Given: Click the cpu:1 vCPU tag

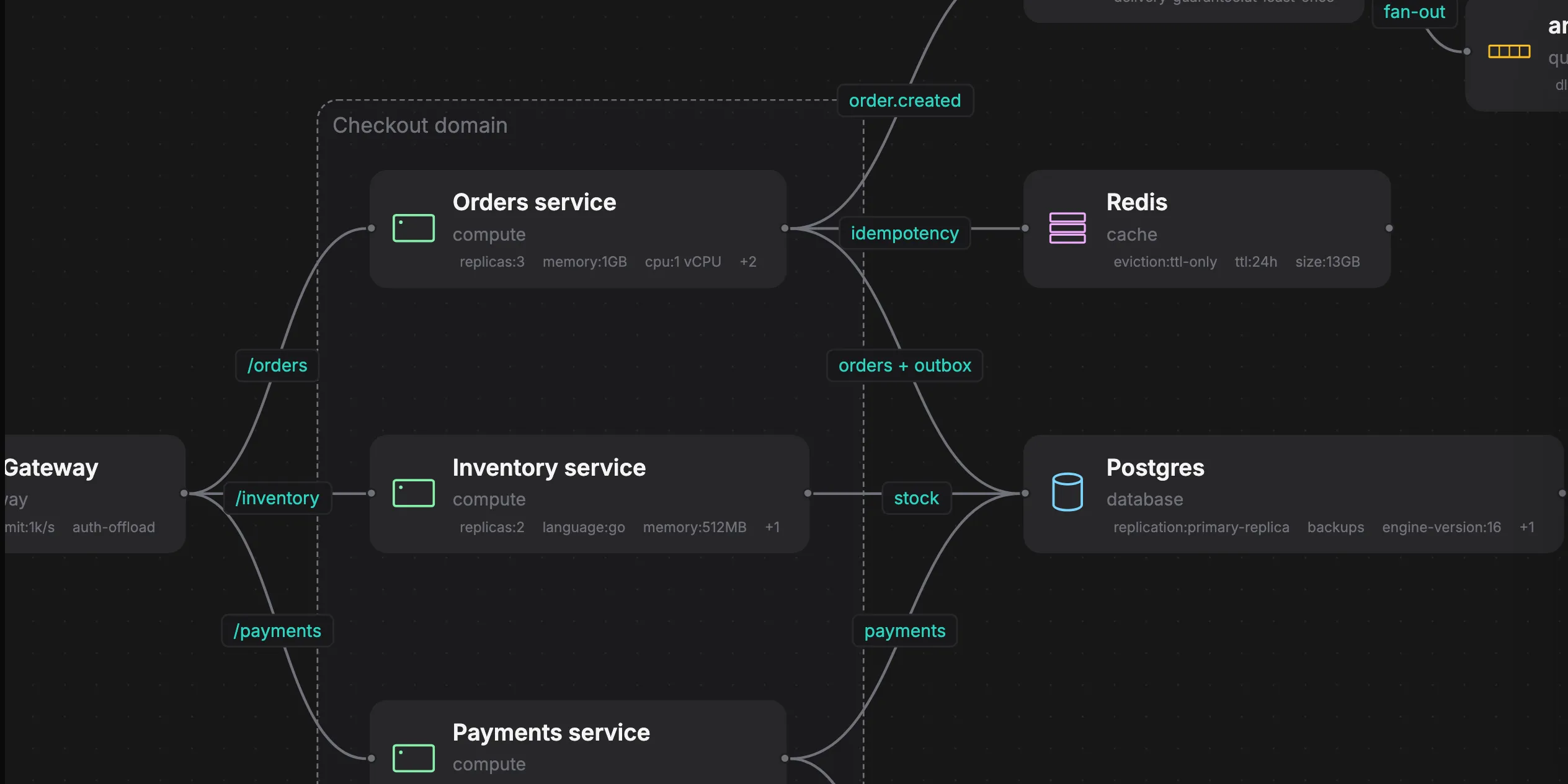Looking at the screenshot, I should [x=683, y=262].
